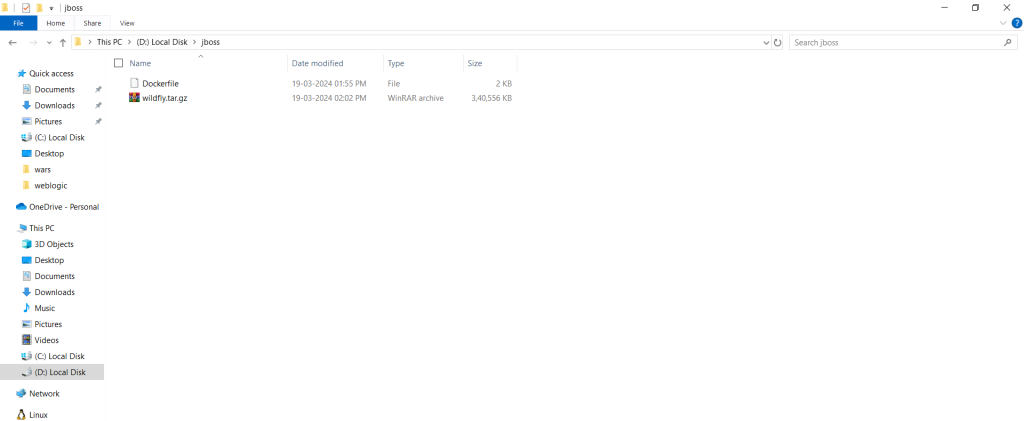Click the Properties checkmark quick access icon
Image resolution: width=1024 pixels, height=421 pixels.
click(25, 8)
